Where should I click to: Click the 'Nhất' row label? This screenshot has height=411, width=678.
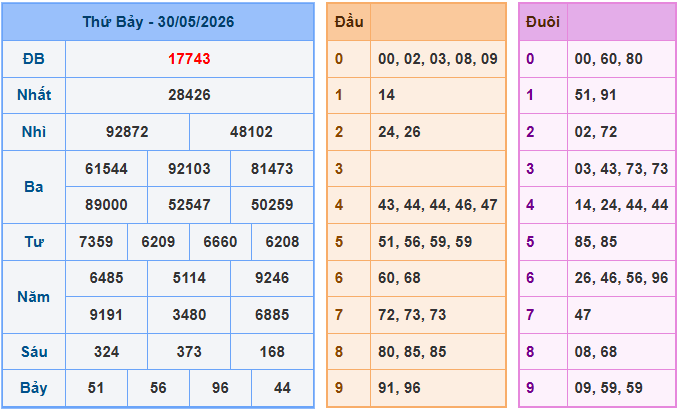(34, 95)
